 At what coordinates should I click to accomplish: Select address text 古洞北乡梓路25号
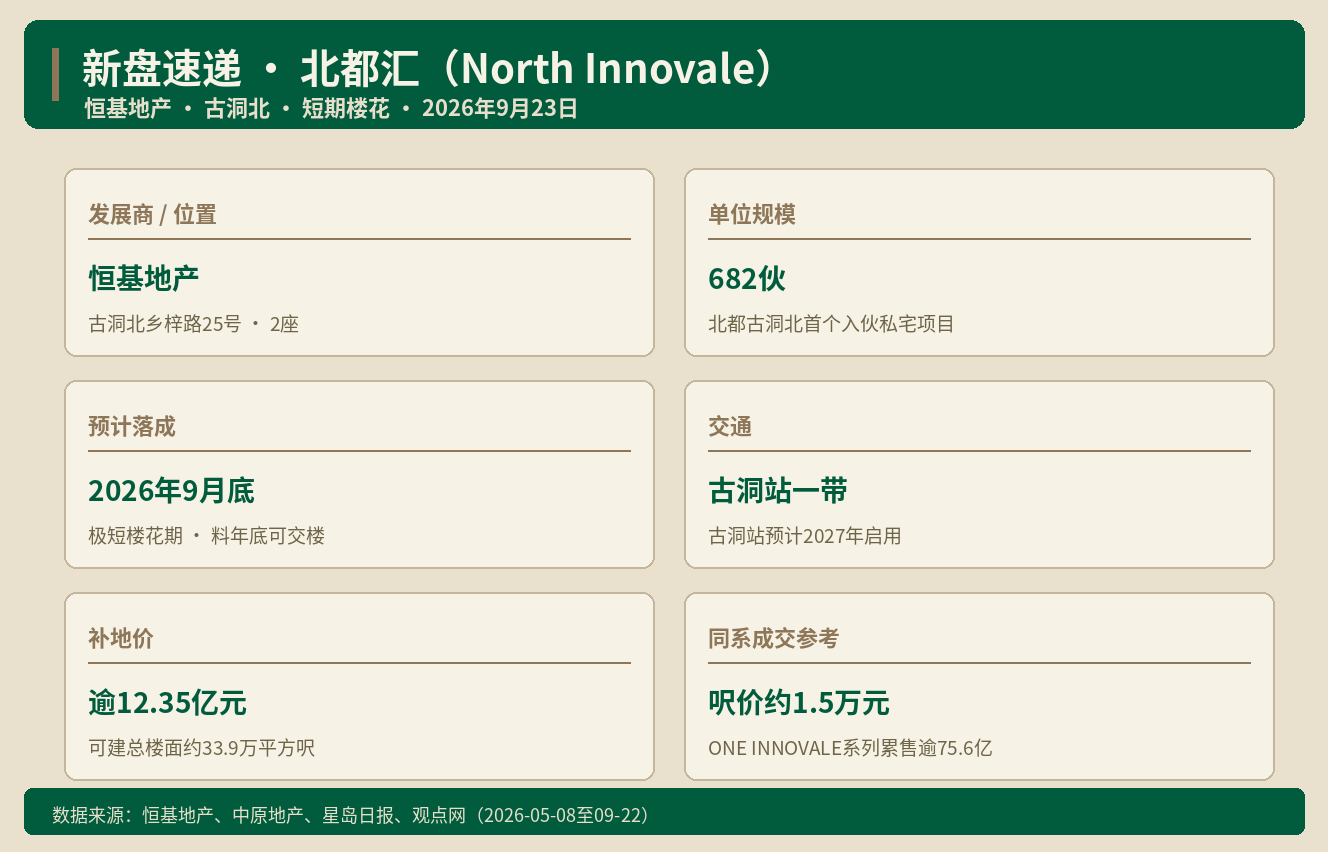click(165, 324)
